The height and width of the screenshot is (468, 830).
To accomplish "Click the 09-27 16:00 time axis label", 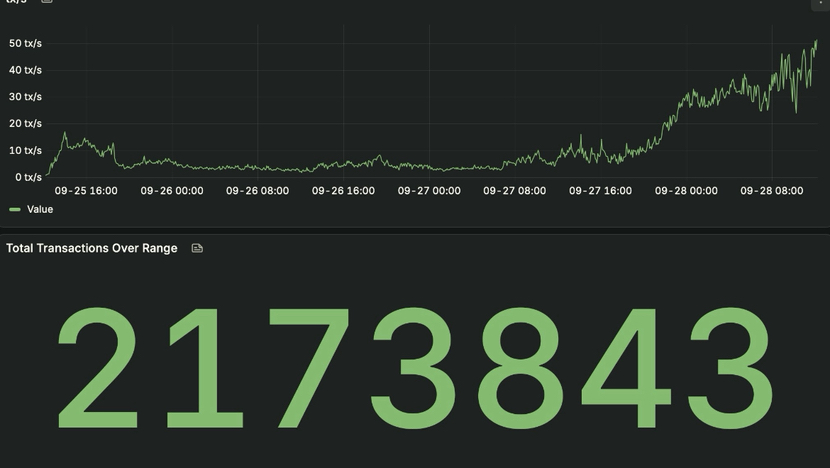I will point(600,191).
